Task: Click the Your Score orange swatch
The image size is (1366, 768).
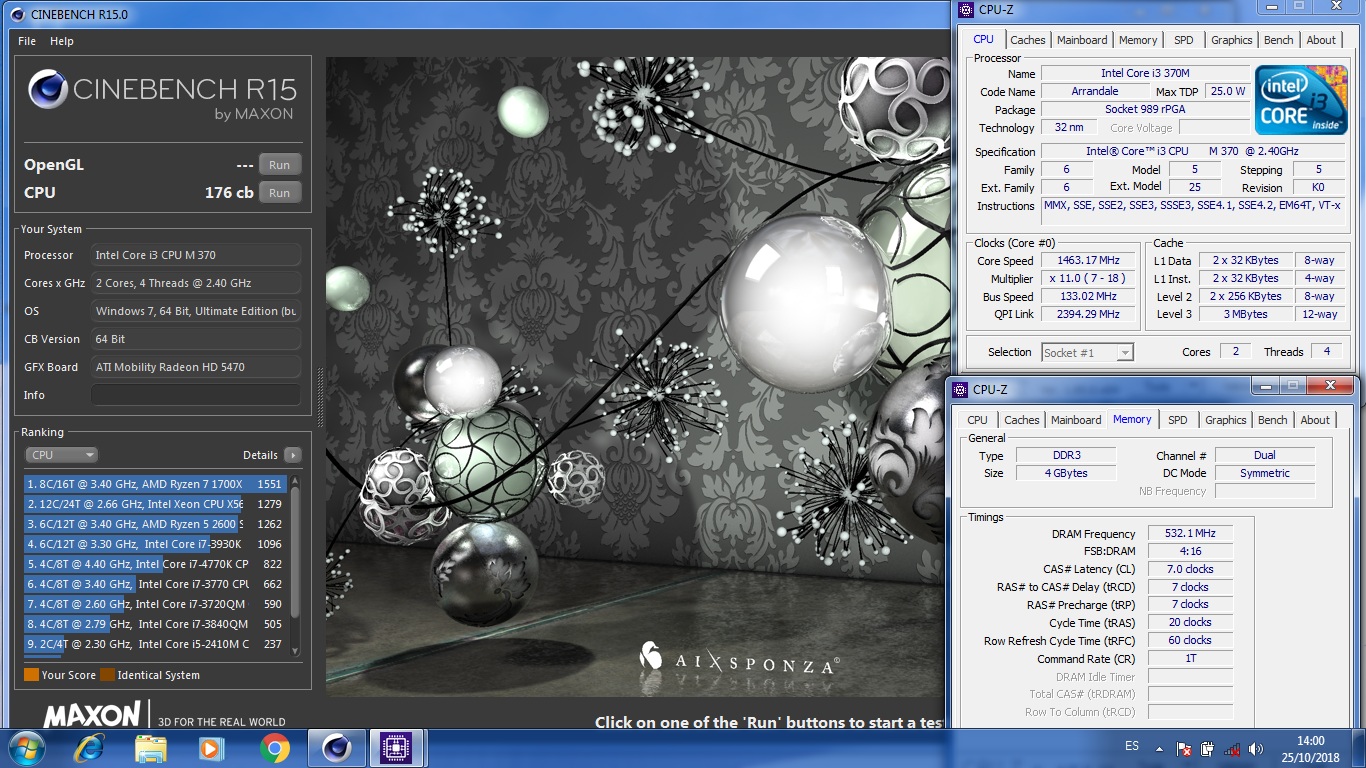Action: pyautogui.click(x=31, y=675)
